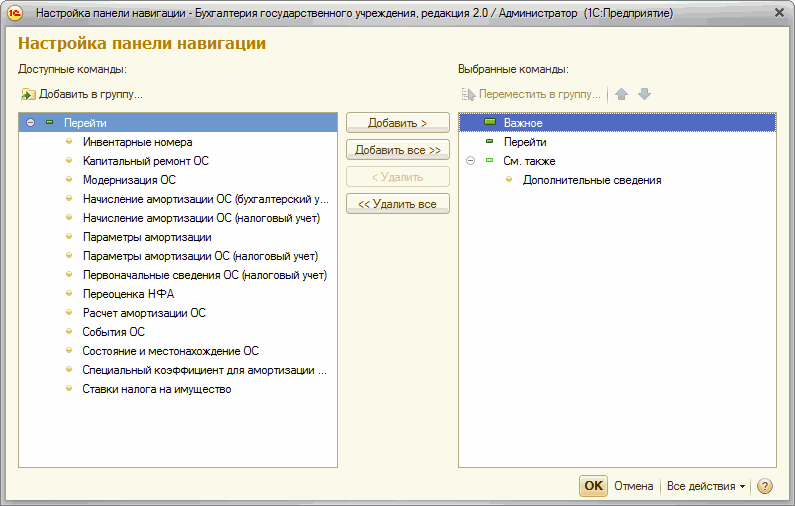This screenshot has width=795, height=506.
Task: Click '<< Удалить все' button
Action: (397, 204)
